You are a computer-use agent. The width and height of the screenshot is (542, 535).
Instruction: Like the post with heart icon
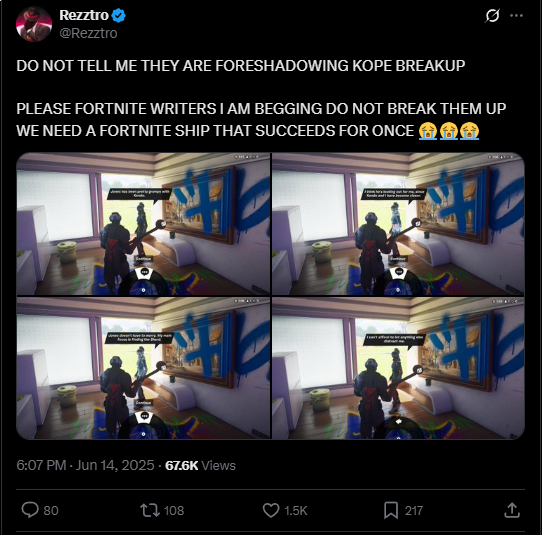(271, 510)
